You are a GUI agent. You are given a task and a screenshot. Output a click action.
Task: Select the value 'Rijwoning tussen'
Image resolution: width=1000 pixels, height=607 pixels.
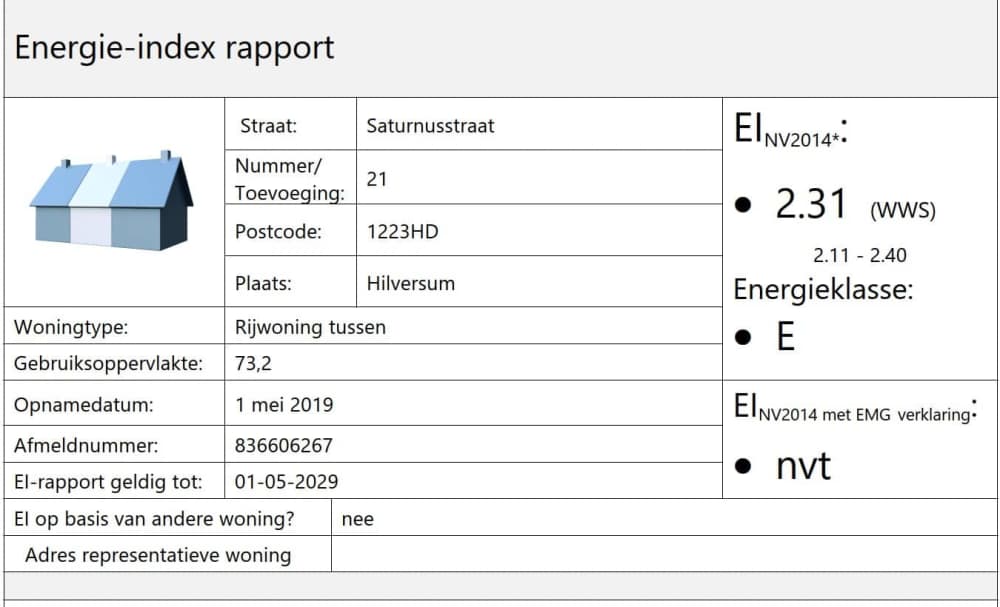[310, 327]
